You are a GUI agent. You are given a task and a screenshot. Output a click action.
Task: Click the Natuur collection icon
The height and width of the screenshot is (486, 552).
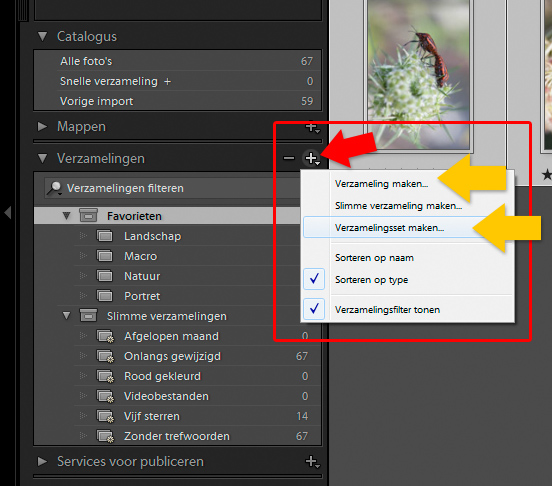click(105, 276)
